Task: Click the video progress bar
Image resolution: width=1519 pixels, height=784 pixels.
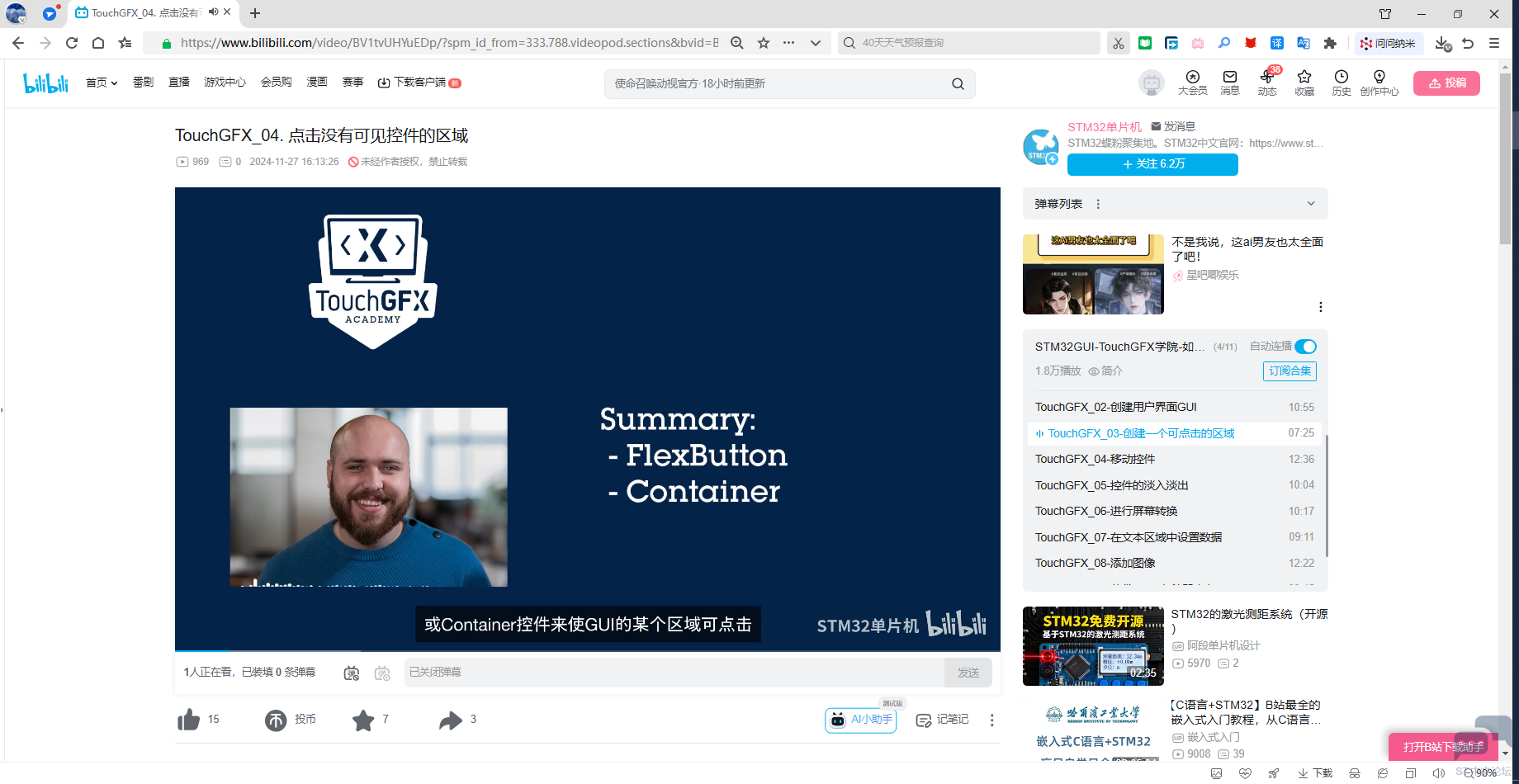Action: (588, 651)
